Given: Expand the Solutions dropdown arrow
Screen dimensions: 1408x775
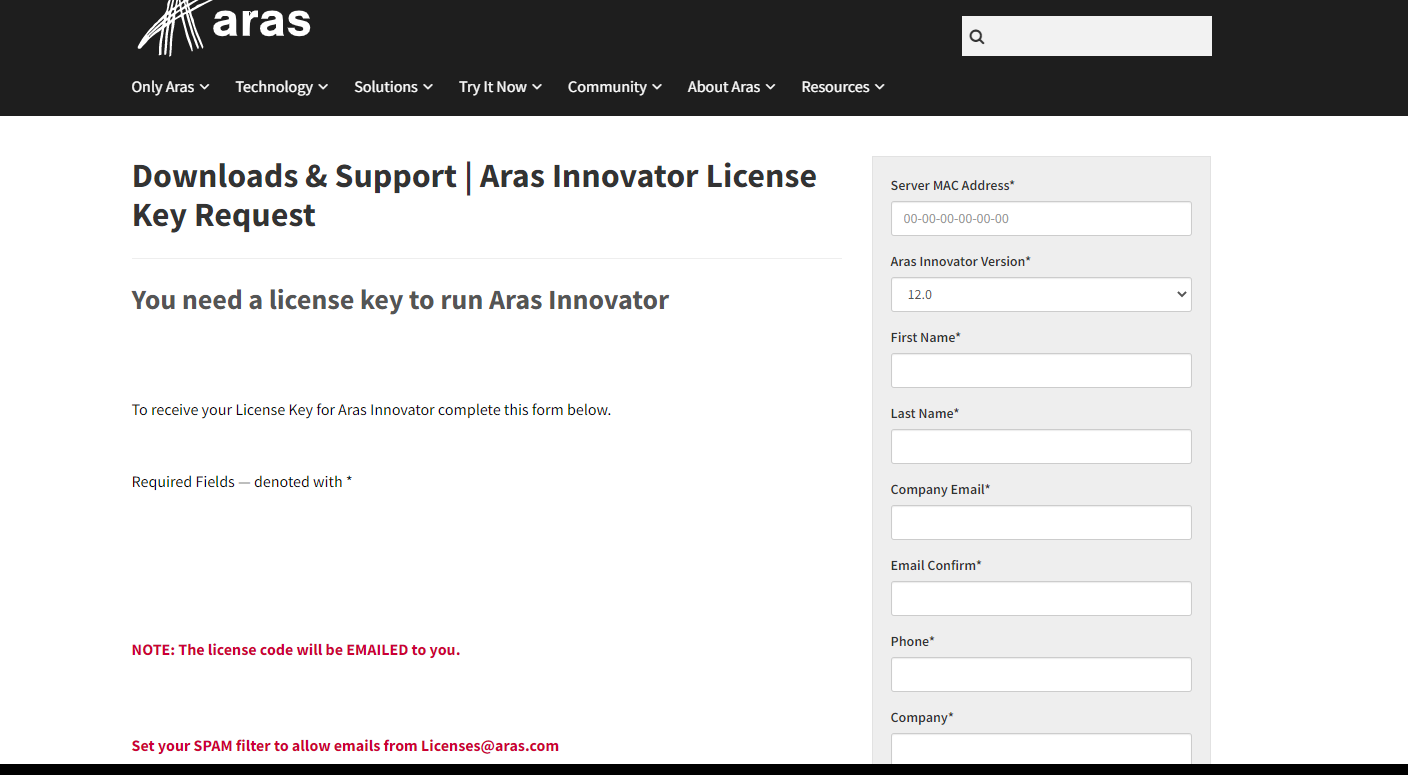Looking at the screenshot, I should click(428, 87).
